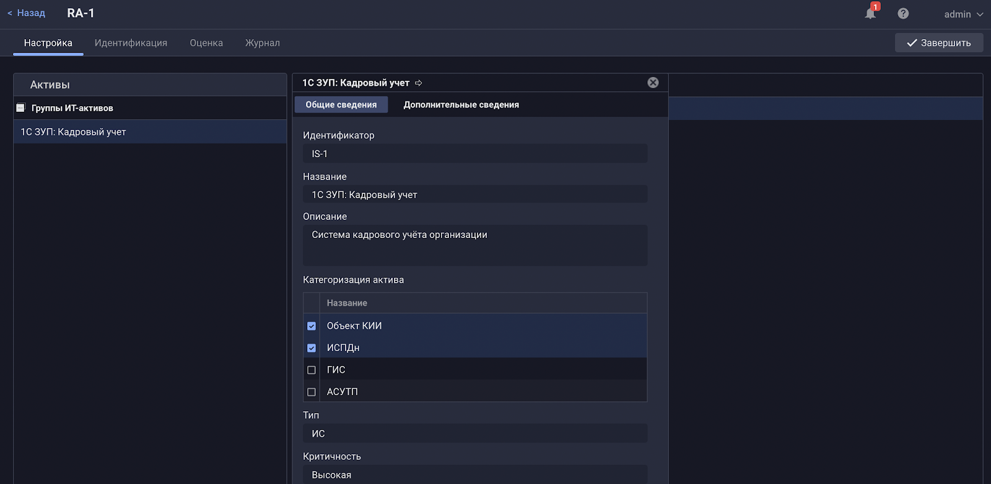Click the Критичность field showing Высокая
This screenshot has width=991, height=484.
tap(475, 475)
